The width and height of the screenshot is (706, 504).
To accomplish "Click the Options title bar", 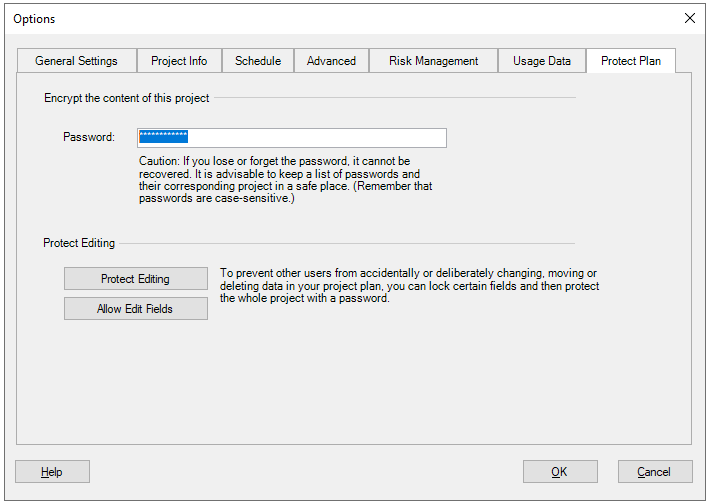I will (x=300, y=18).
